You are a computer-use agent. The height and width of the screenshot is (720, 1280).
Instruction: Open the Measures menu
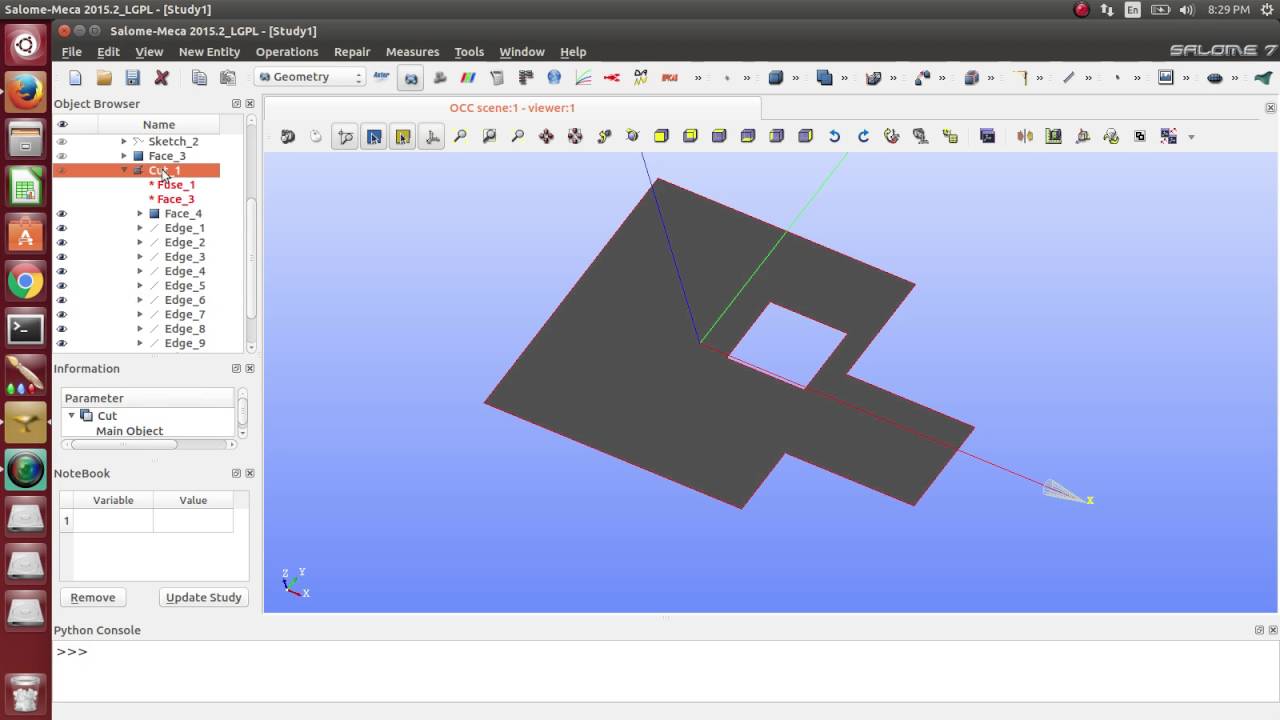(x=412, y=52)
